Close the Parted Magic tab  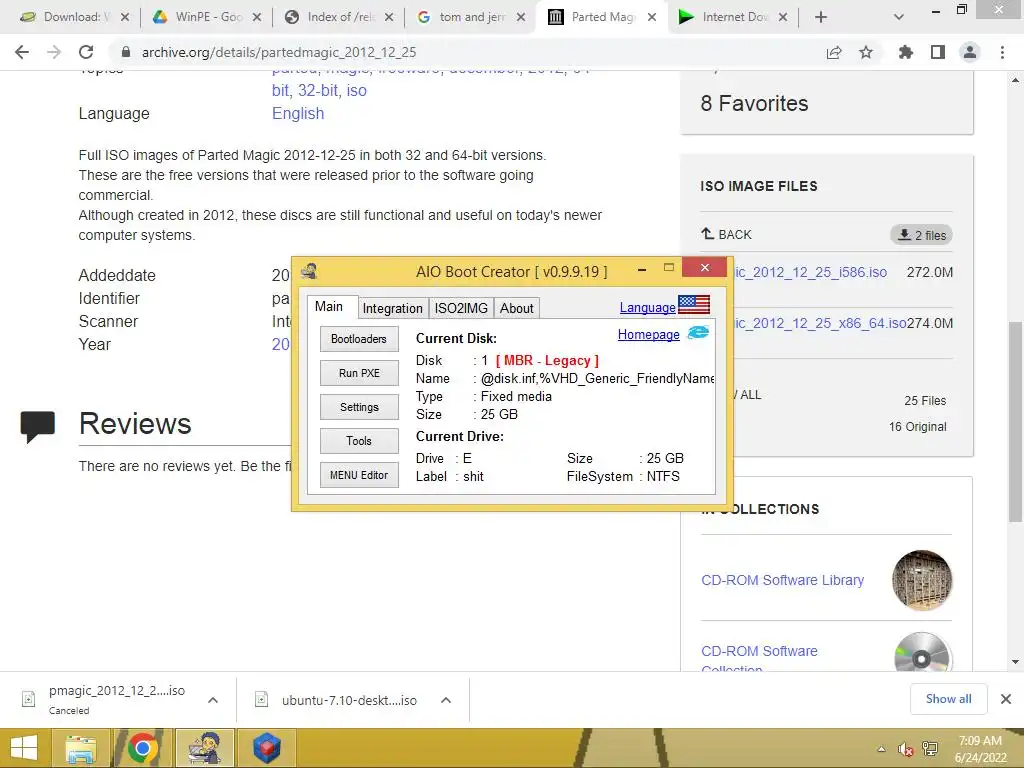click(x=652, y=17)
